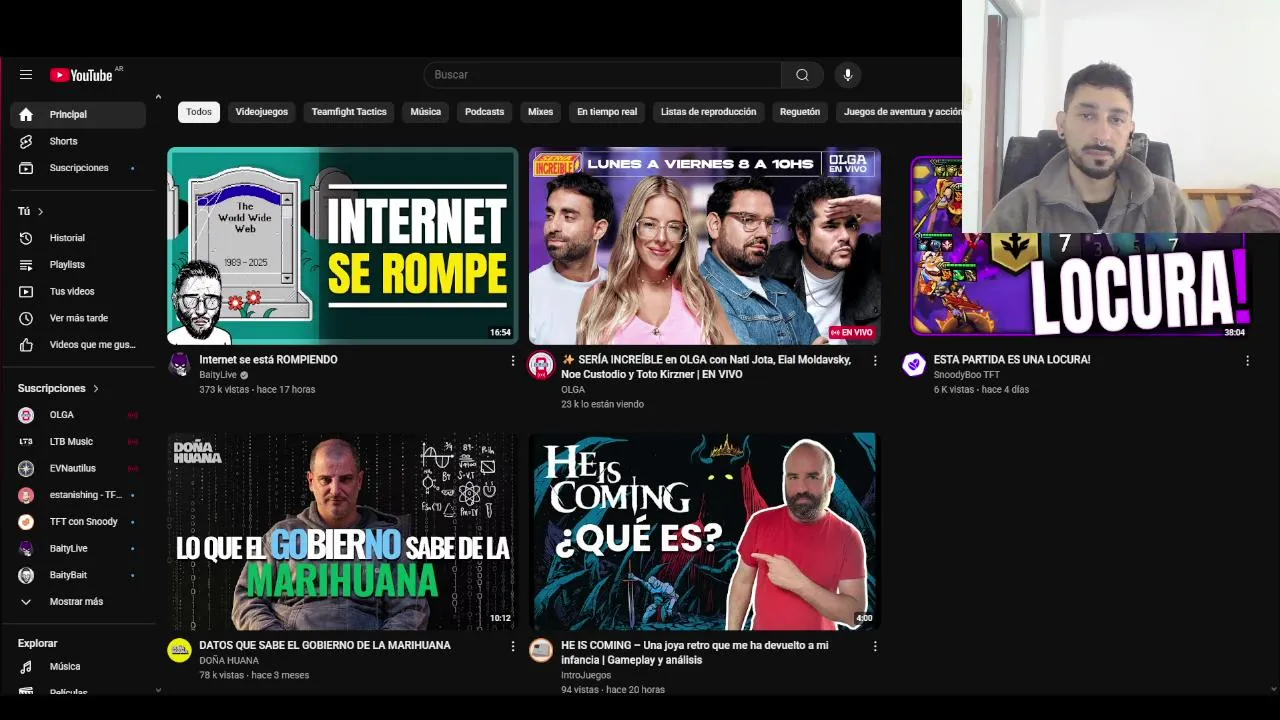Image resolution: width=1280 pixels, height=720 pixels.
Task: Open the MARIHUANA video thumbnail
Action: pos(343,531)
